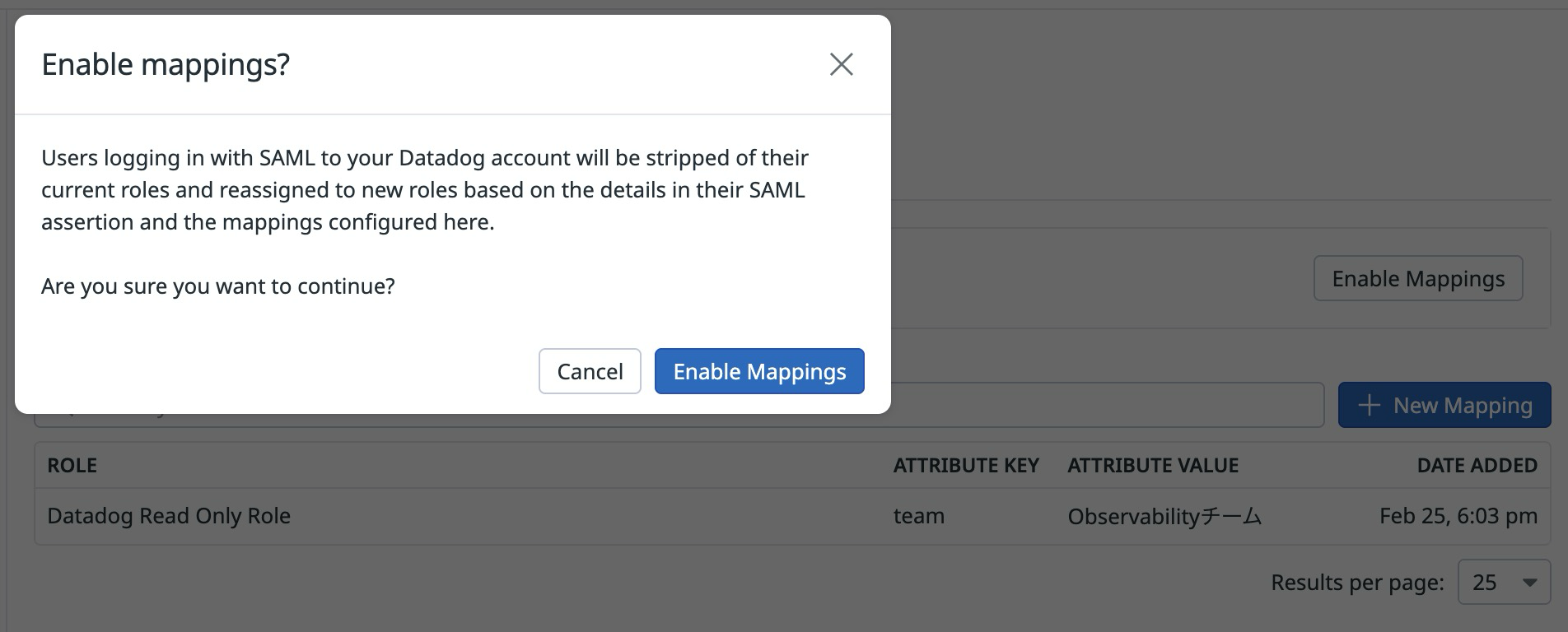Click the Enable Mappings icon button in background

(x=1418, y=278)
